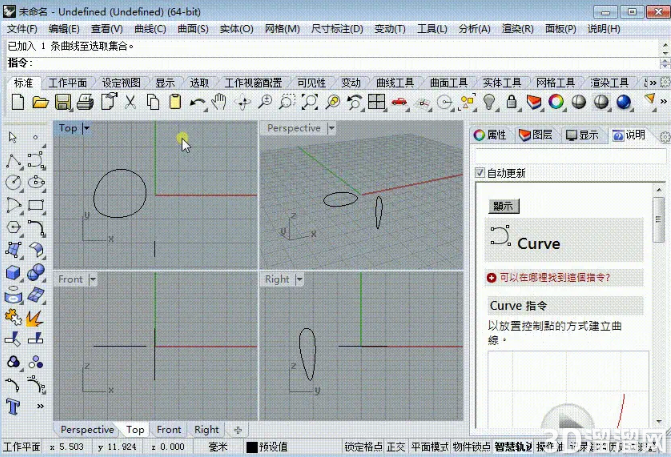Click the Print icon
This screenshot has width=671, height=457.
pyautogui.click(x=85, y=102)
